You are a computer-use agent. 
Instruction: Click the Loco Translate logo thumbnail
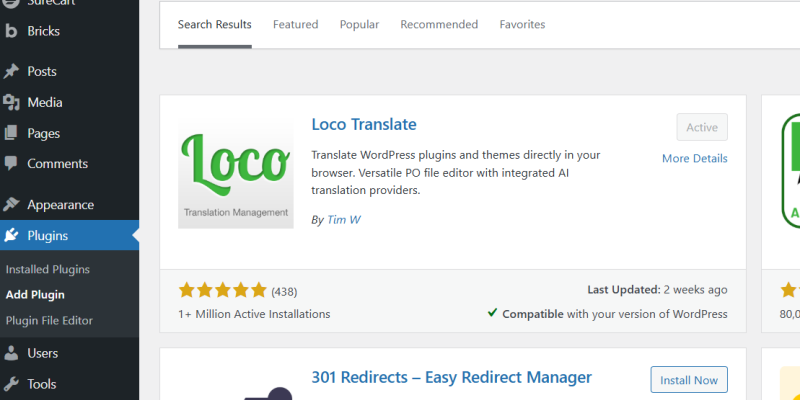point(235,174)
